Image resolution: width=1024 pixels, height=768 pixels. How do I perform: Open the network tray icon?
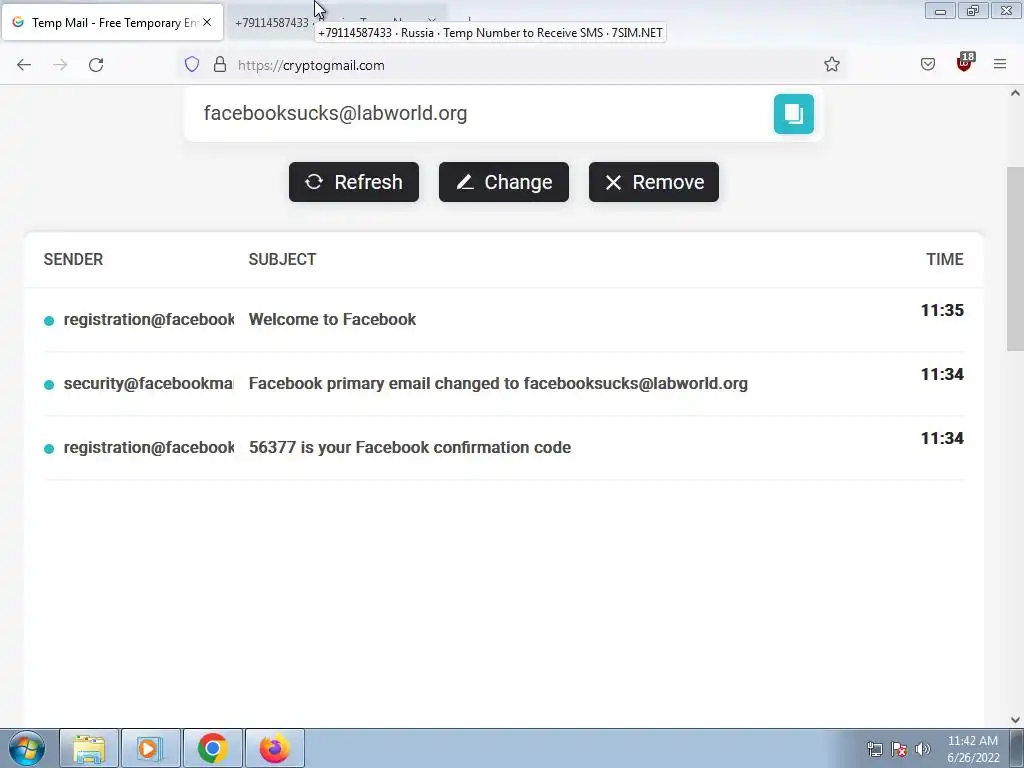tap(874, 749)
